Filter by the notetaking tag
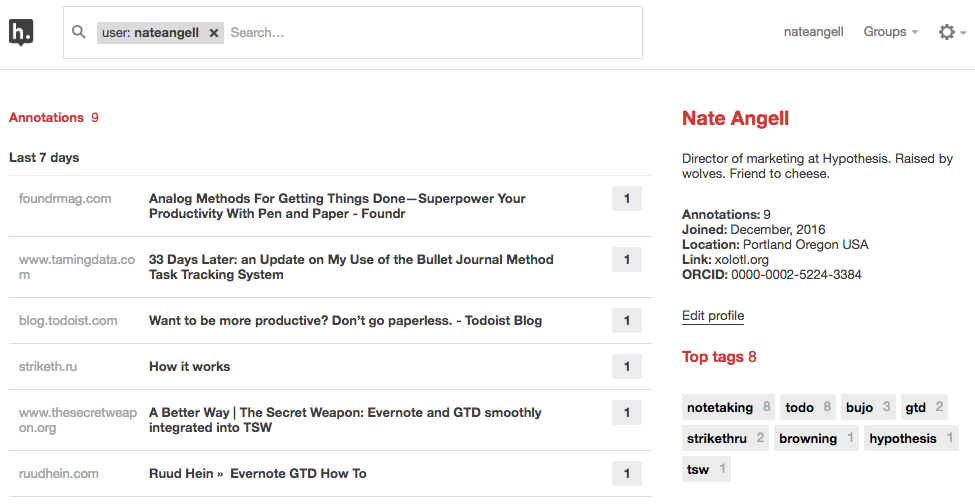 tap(728, 407)
